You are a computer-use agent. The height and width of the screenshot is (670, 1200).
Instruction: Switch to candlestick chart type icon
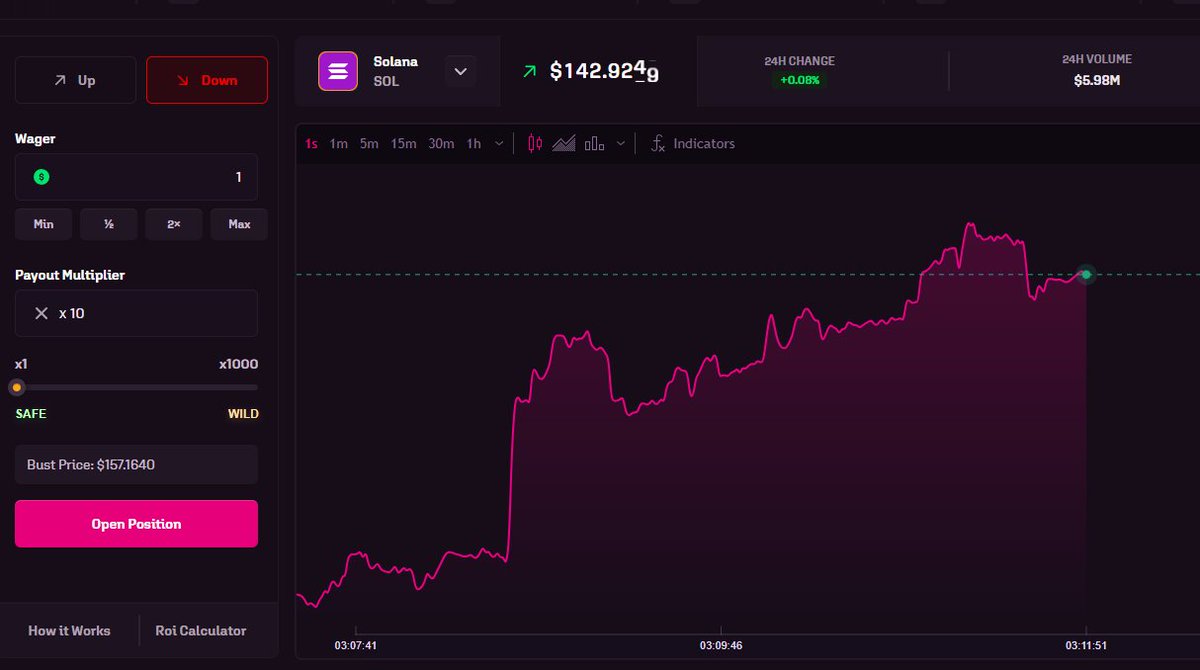pos(535,143)
